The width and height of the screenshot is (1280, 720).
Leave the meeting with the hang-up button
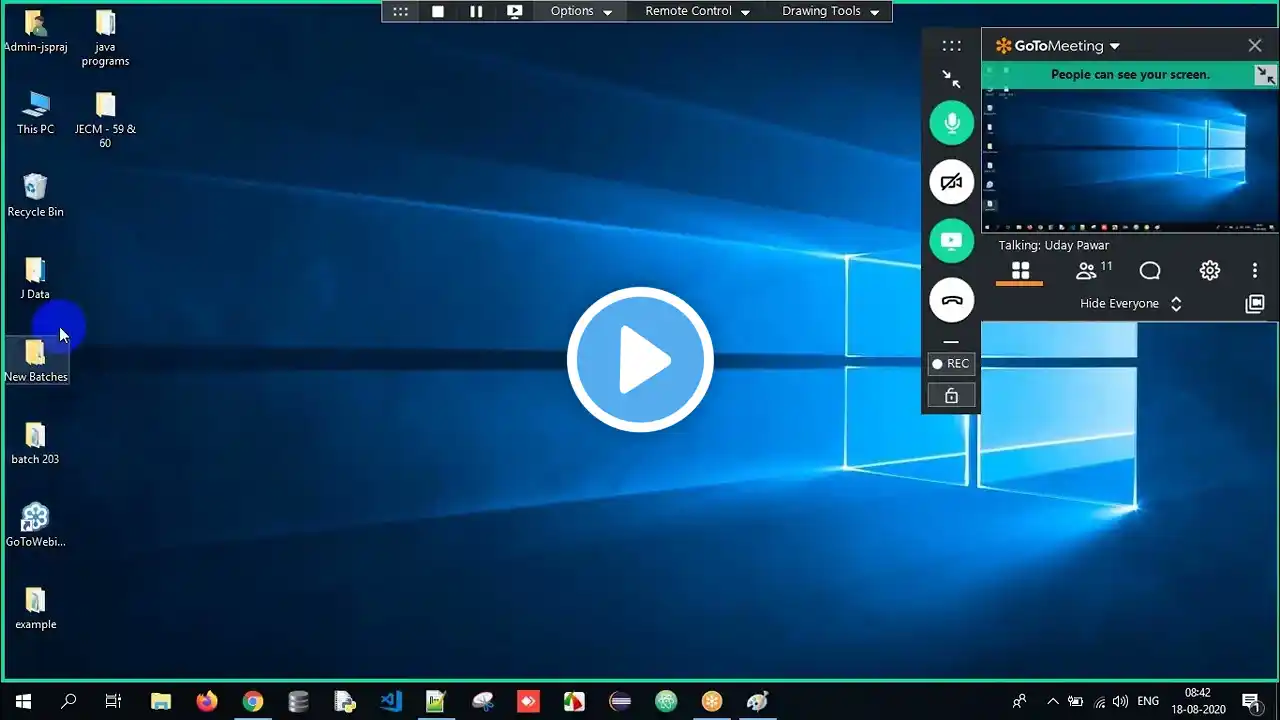pos(952,300)
